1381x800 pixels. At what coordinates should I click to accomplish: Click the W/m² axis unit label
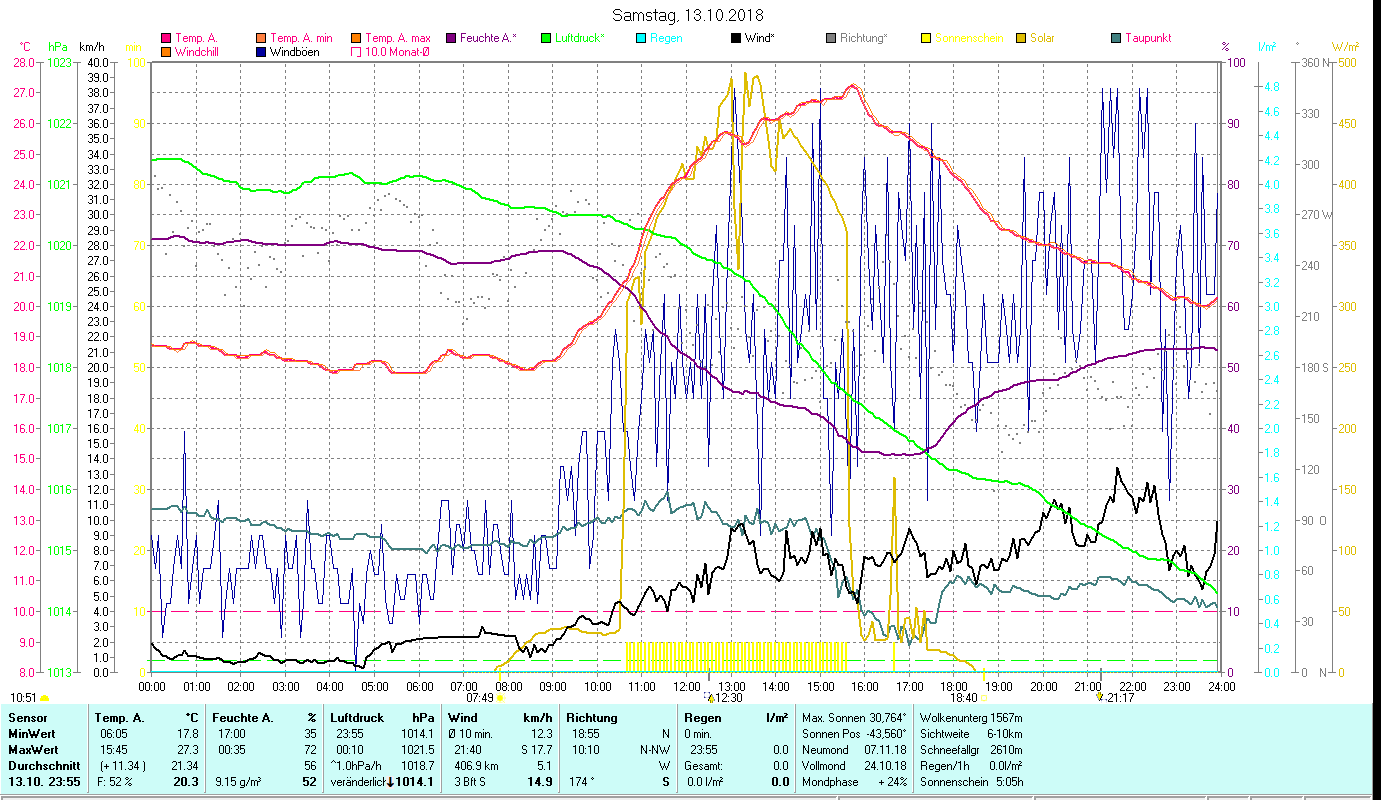[x=1346, y=47]
